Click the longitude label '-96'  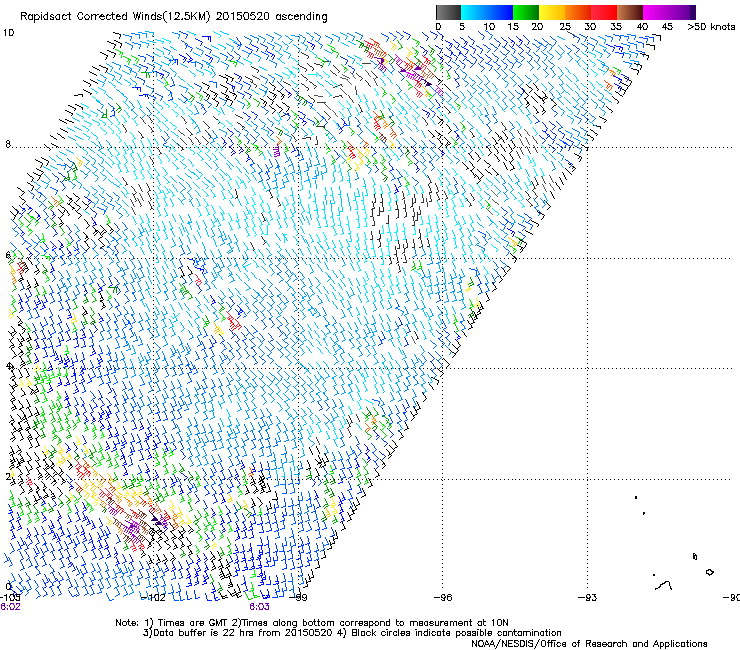443,598
